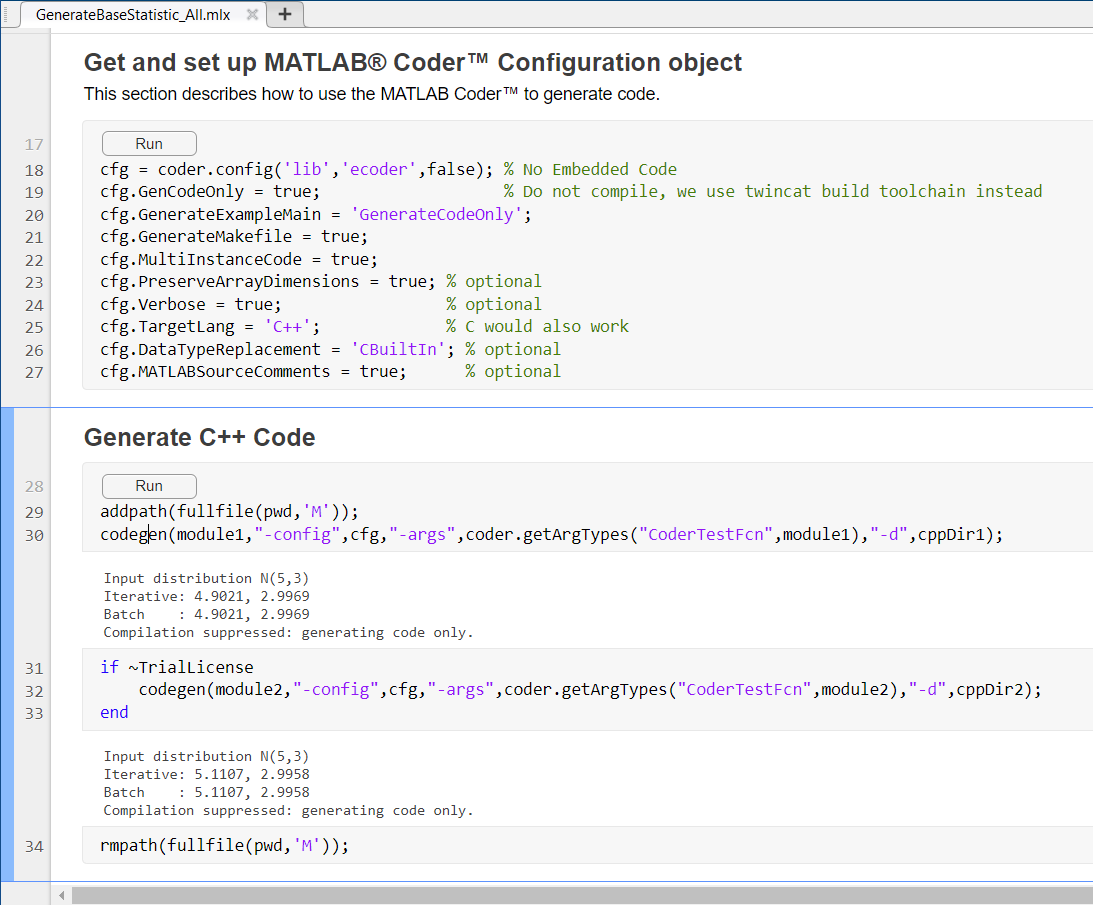1093x905 pixels.
Task: Click line number 18 in the gutter
Action: tap(34, 170)
